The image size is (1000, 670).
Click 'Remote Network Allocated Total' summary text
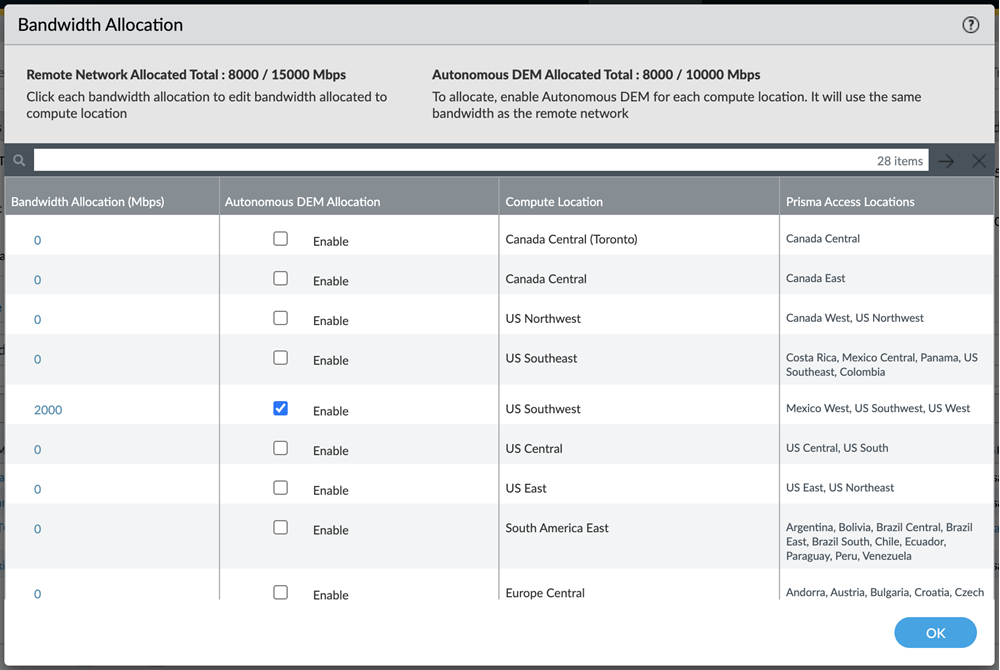coord(186,75)
